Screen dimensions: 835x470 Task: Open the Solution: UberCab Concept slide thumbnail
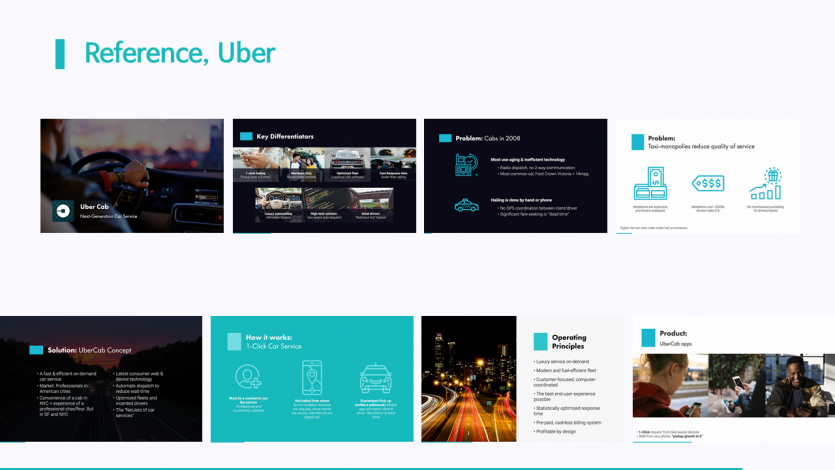click(101, 379)
